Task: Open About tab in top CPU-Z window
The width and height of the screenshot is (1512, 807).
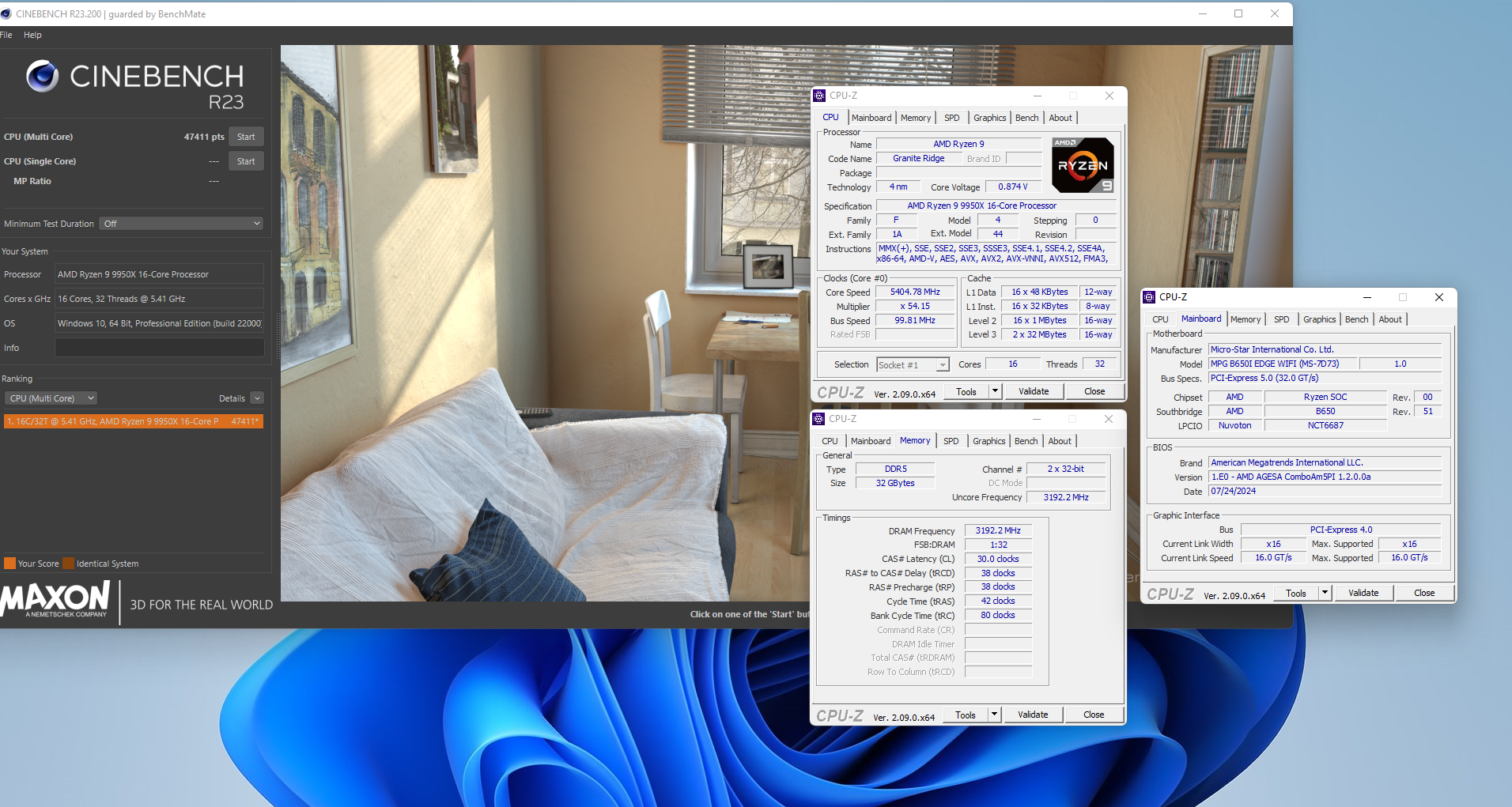Action: click(1060, 118)
